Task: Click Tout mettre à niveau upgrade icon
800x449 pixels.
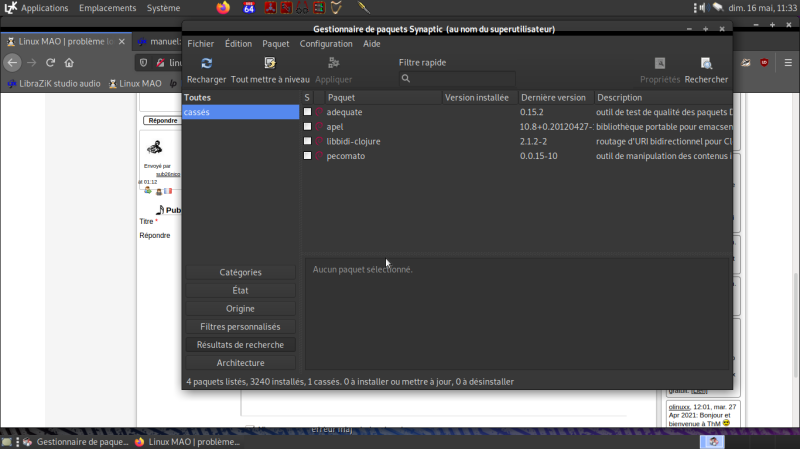Action: click(x=270, y=63)
